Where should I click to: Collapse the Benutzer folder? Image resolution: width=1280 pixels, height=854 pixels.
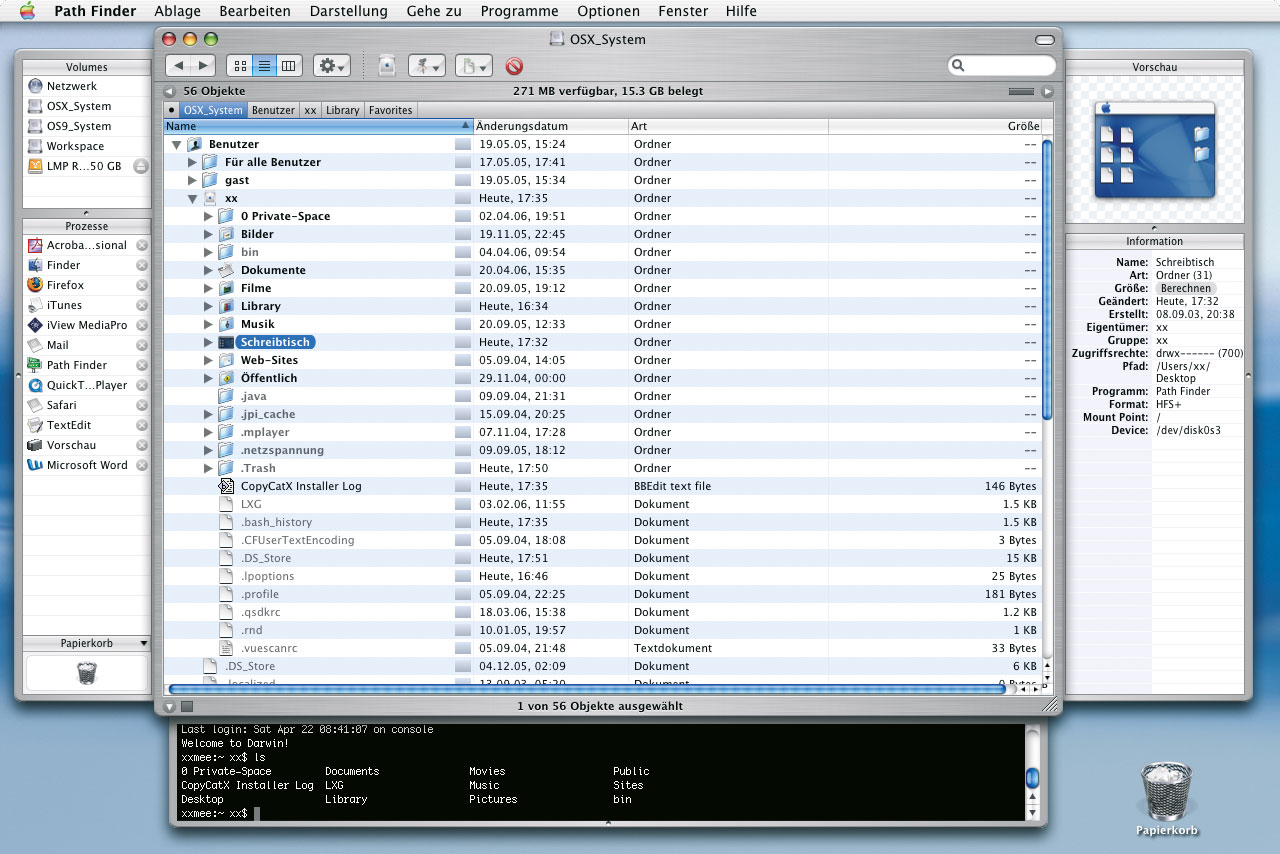click(176, 144)
